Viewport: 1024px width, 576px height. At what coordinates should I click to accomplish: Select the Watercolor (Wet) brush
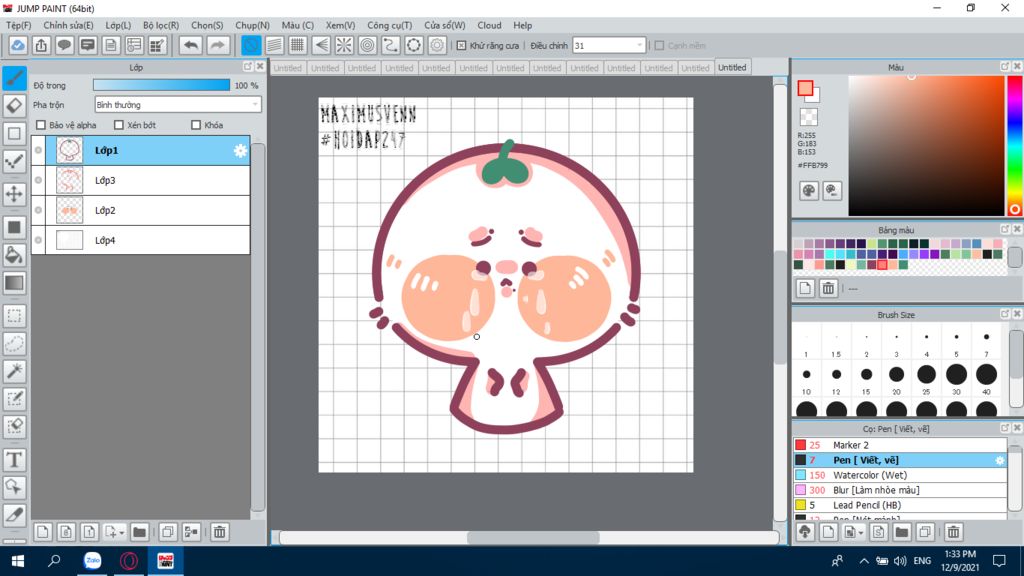pos(900,475)
